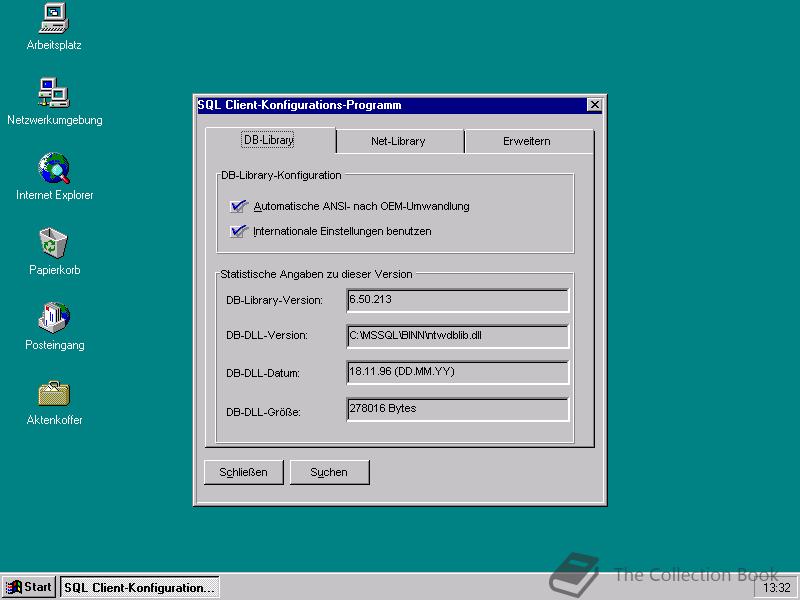The height and width of the screenshot is (600, 800).
Task: Switch to the DB-Library tab
Action: 269,140
